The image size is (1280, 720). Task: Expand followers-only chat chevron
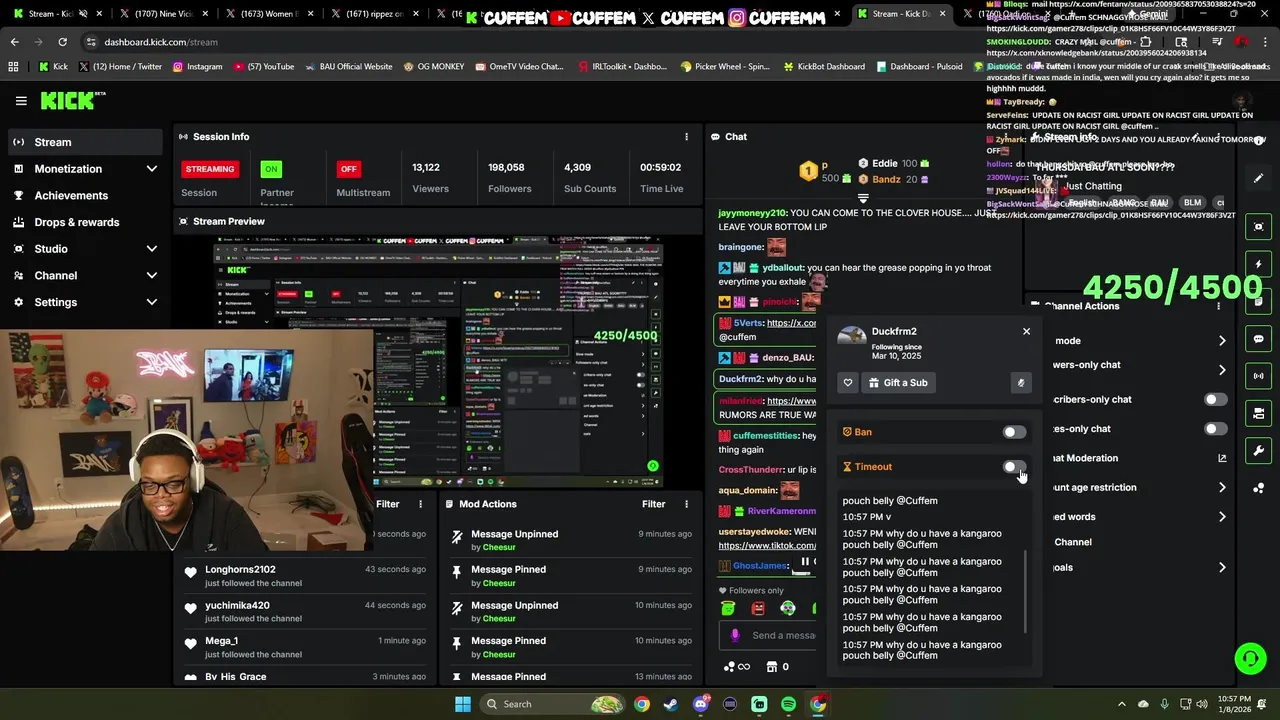pos(1222,370)
